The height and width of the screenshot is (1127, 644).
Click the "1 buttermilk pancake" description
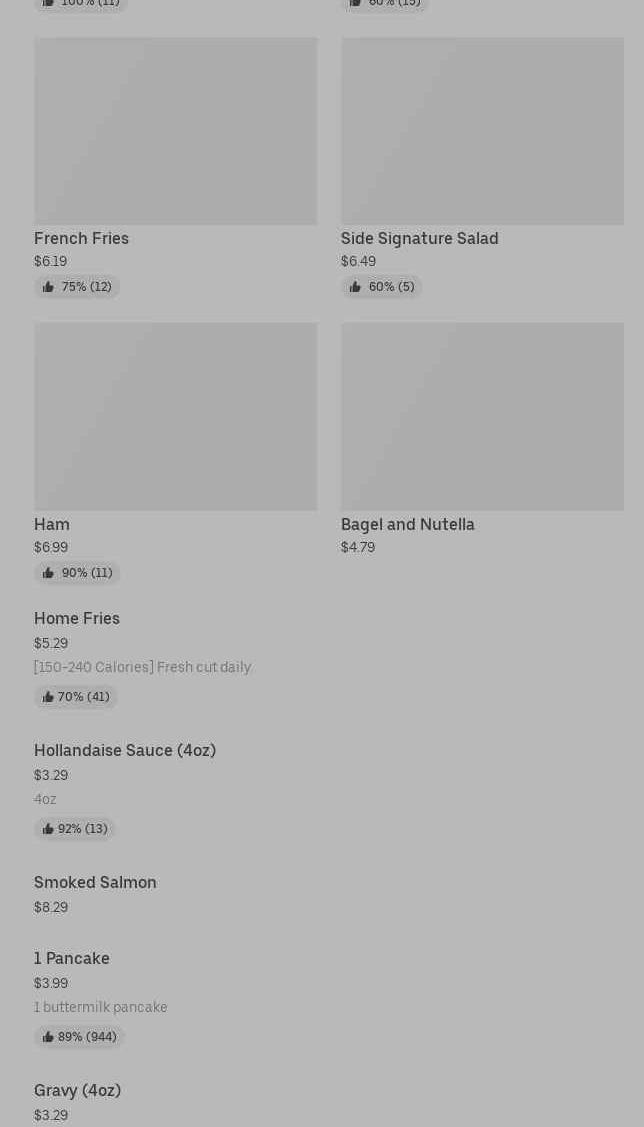click(100, 1008)
